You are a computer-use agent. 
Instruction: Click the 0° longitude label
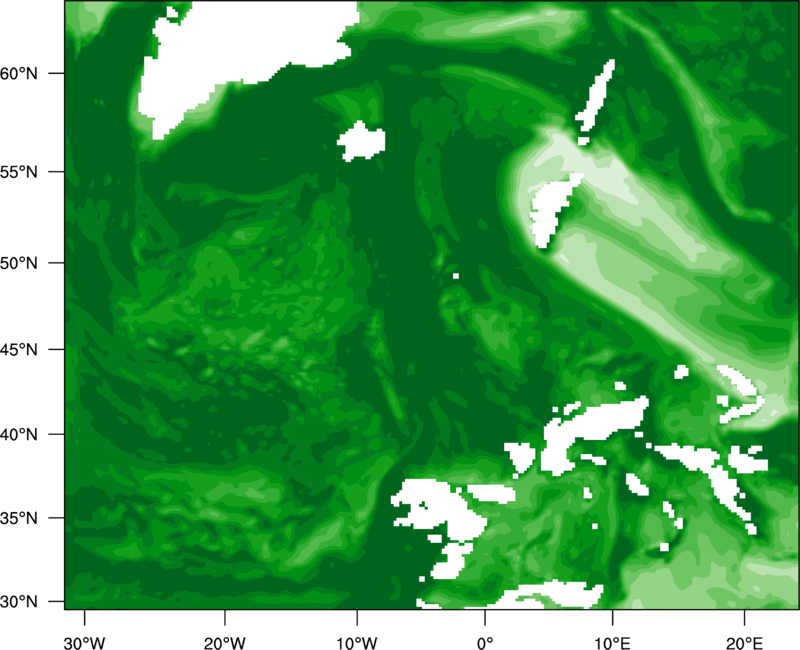[485, 643]
